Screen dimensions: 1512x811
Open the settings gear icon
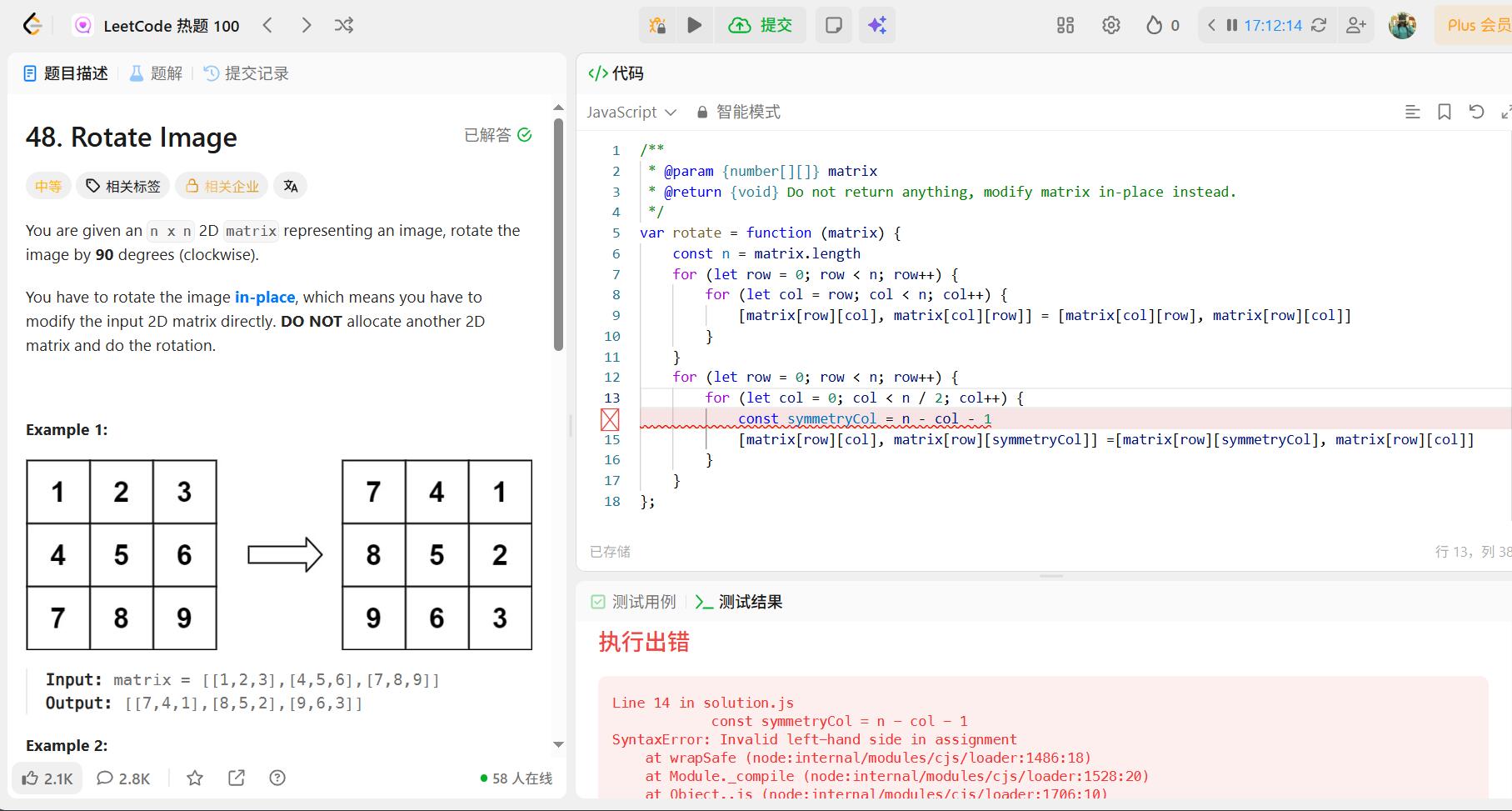1110,25
